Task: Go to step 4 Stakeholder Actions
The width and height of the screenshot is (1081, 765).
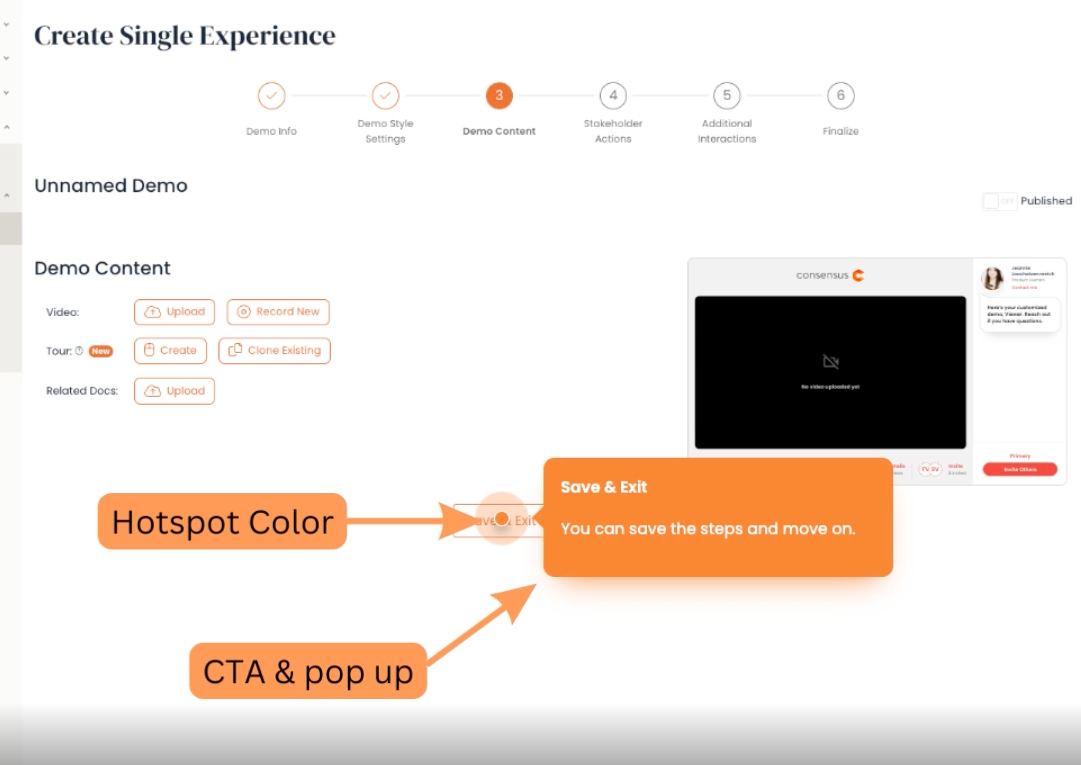Action: point(613,96)
